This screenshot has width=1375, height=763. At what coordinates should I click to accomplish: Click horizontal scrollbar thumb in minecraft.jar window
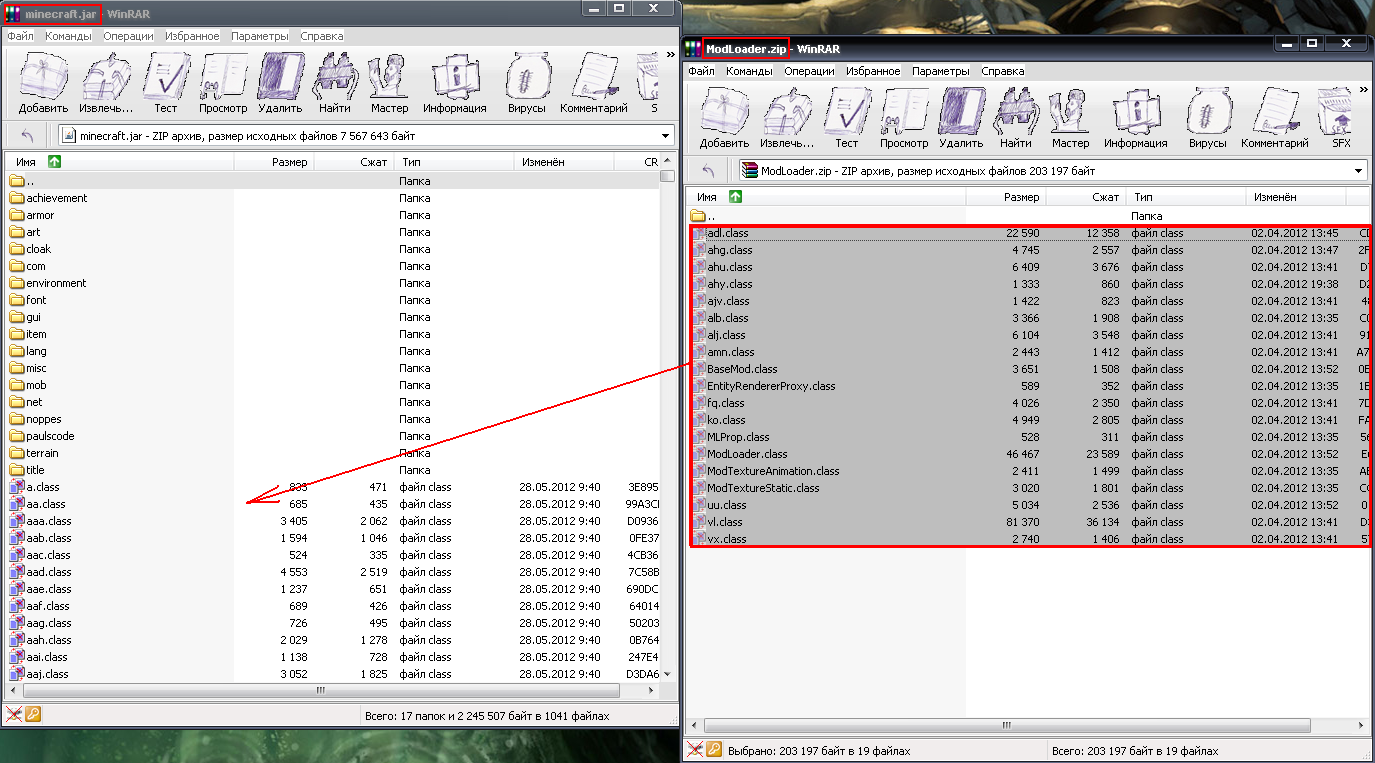(x=320, y=690)
